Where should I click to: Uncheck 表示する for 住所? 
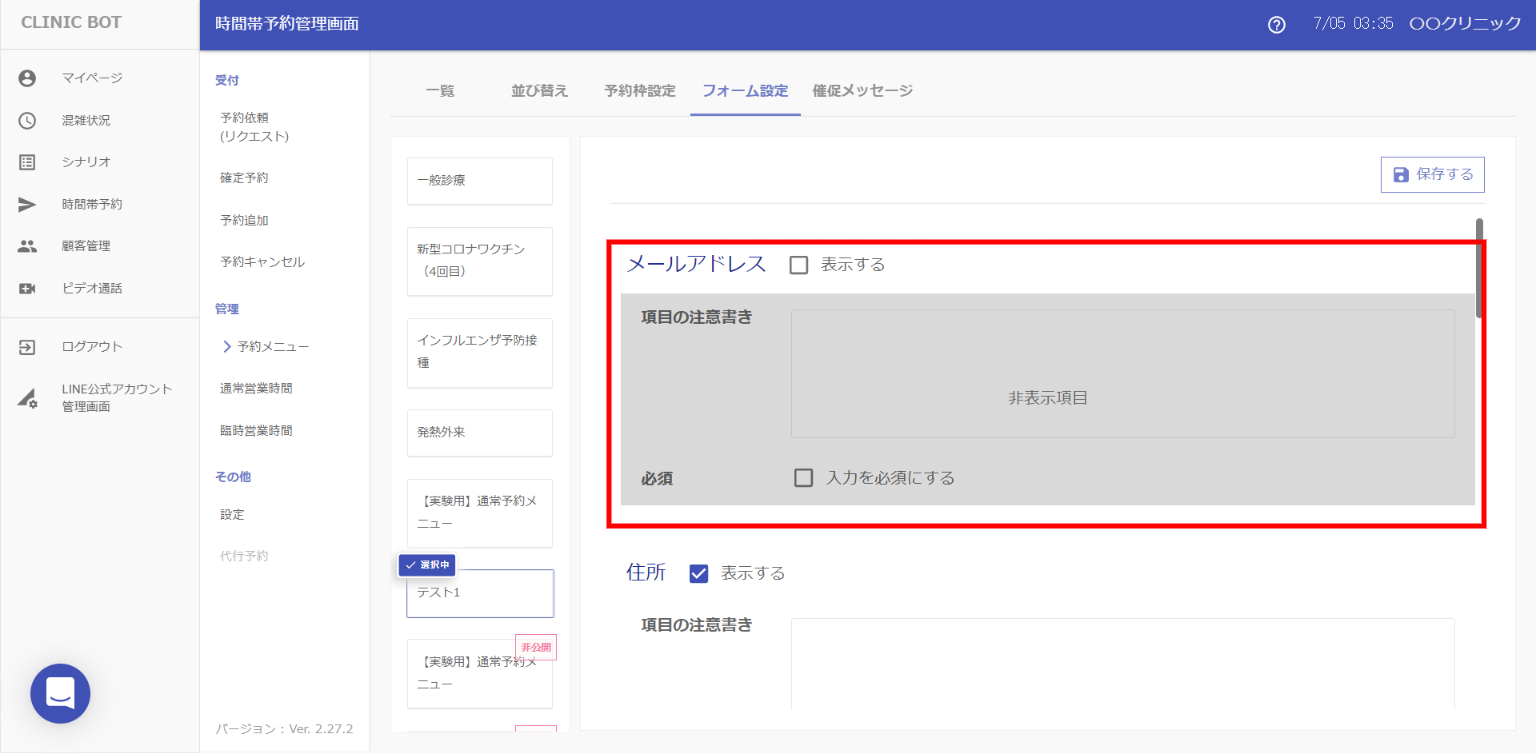pos(699,574)
